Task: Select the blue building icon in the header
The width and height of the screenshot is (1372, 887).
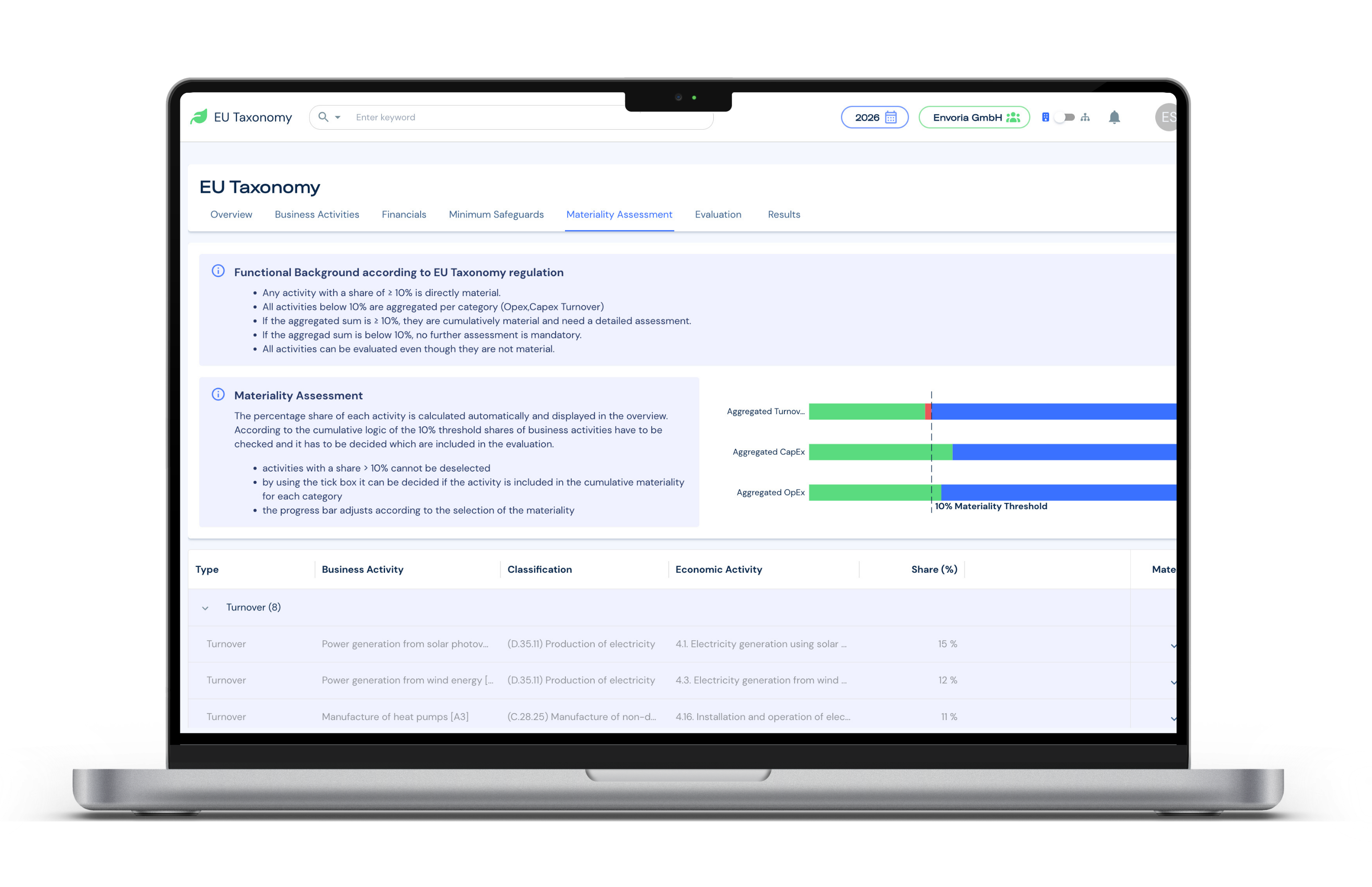Action: pos(1045,117)
